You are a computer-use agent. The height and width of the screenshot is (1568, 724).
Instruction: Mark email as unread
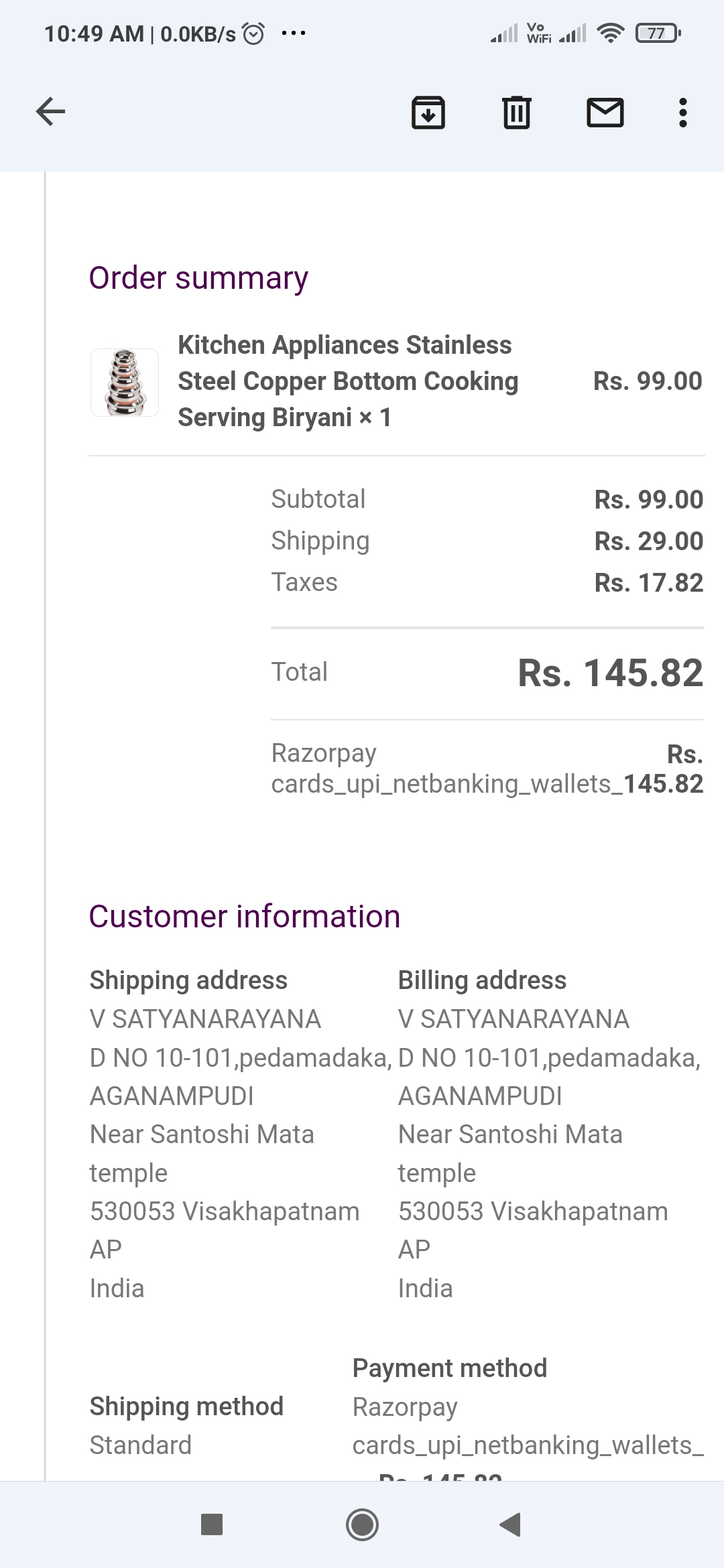point(605,112)
